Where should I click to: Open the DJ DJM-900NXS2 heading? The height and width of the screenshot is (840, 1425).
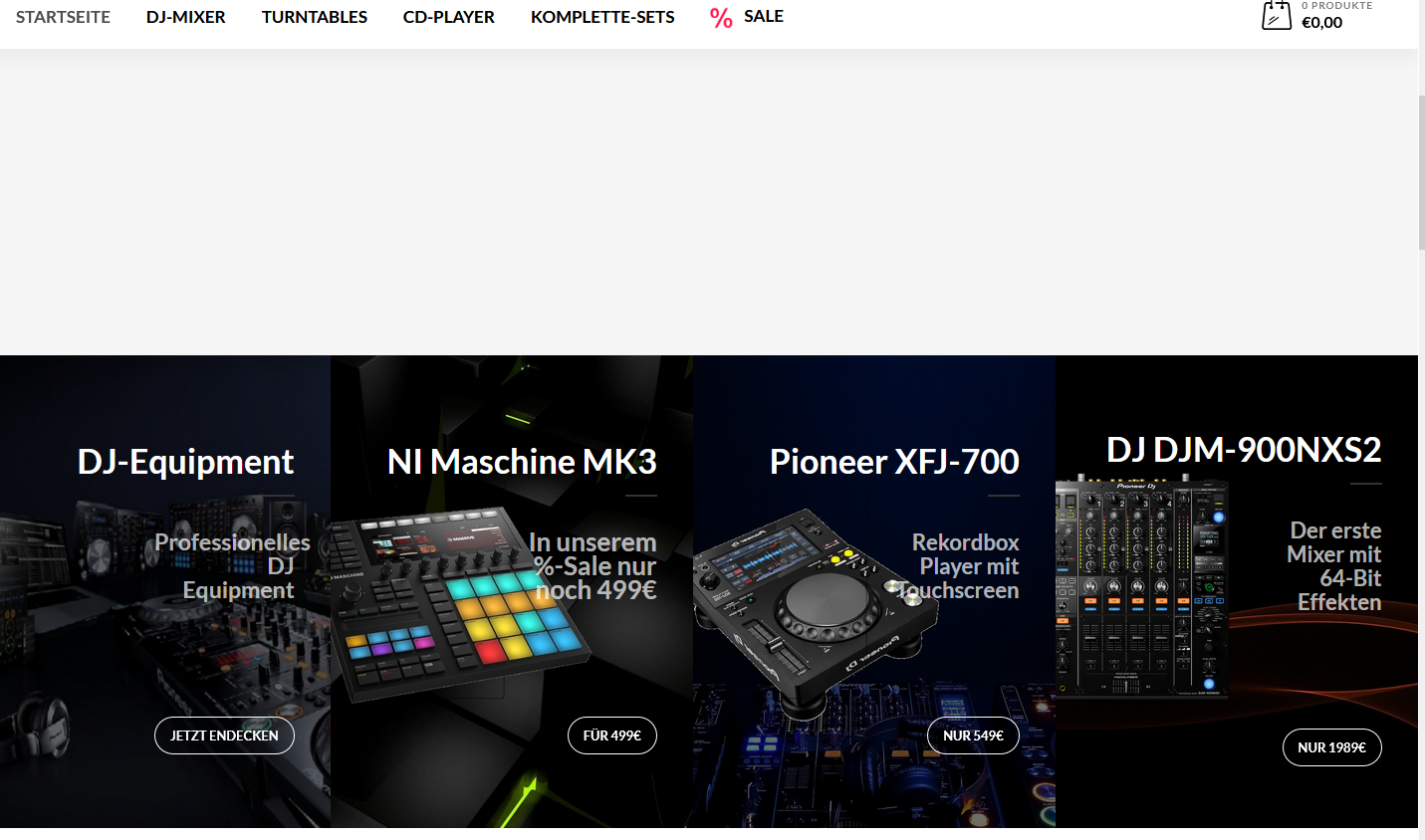tap(1244, 450)
